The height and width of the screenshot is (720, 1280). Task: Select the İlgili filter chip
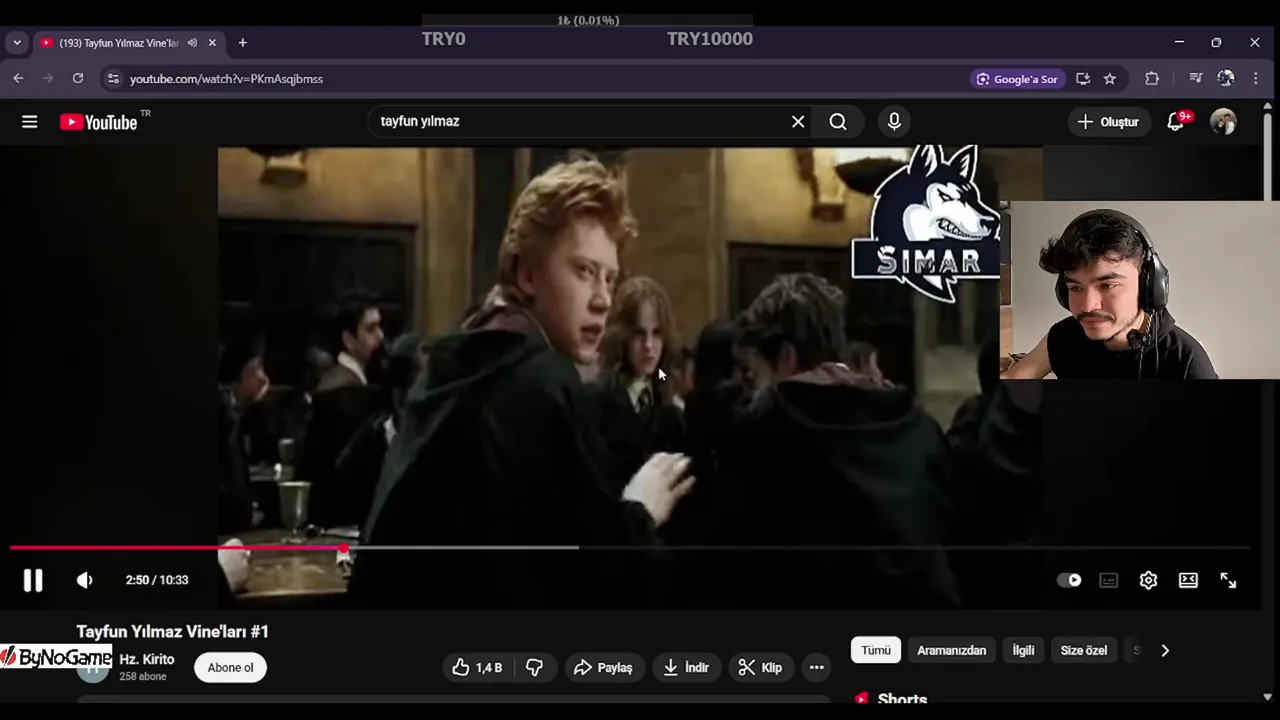pyautogui.click(x=1023, y=650)
